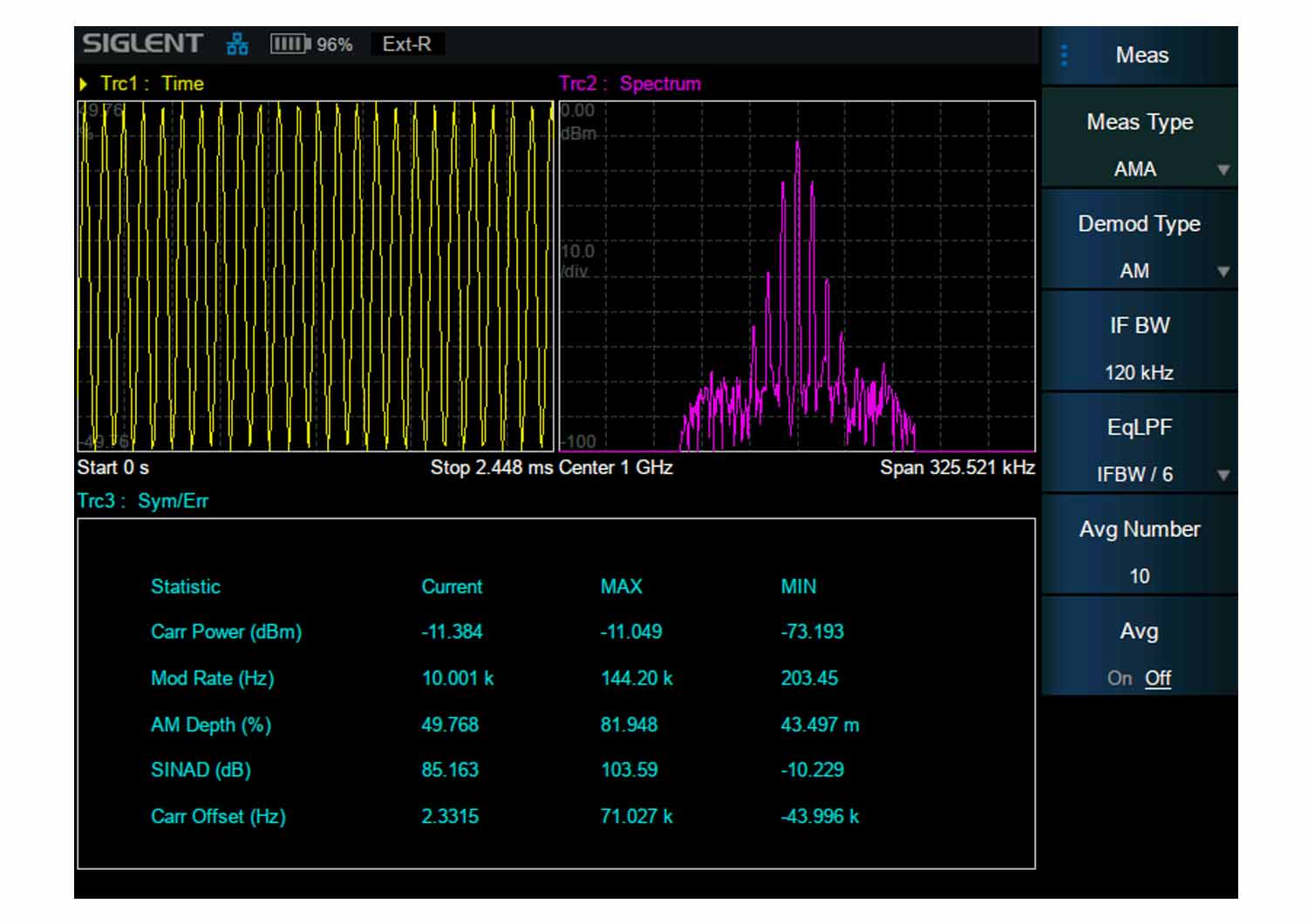Set averaging to On

(x=1120, y=678)
